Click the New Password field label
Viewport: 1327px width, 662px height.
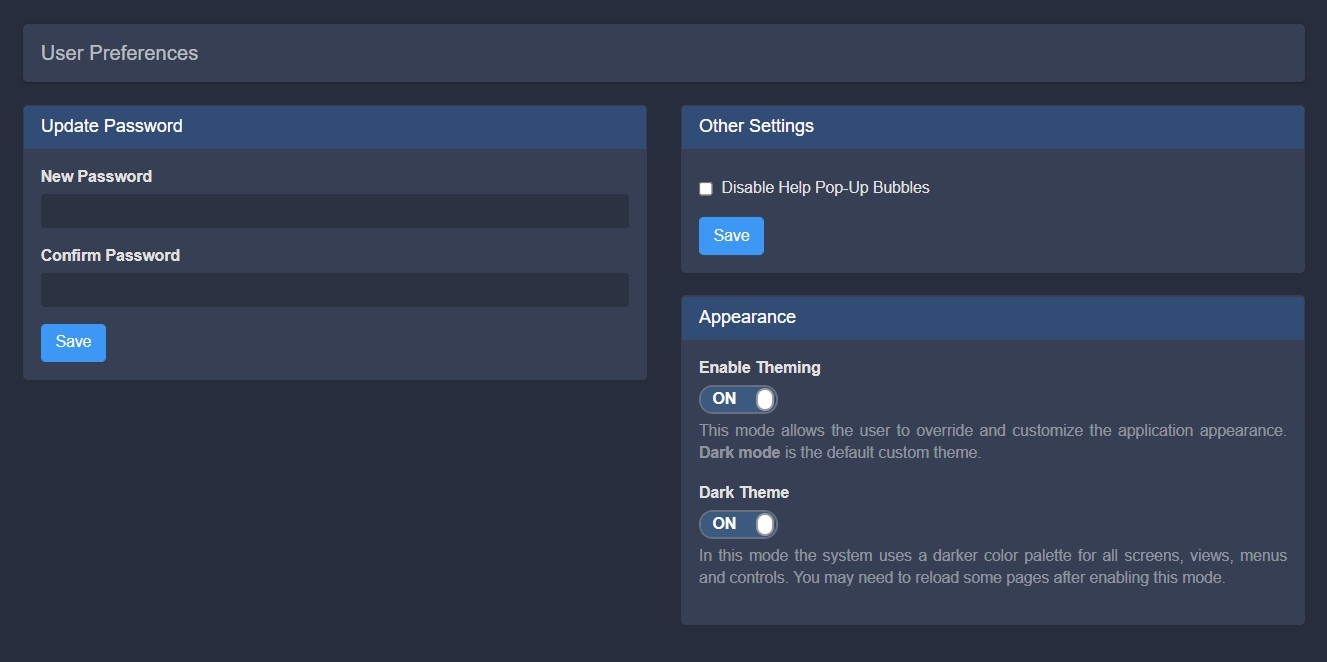96,176
